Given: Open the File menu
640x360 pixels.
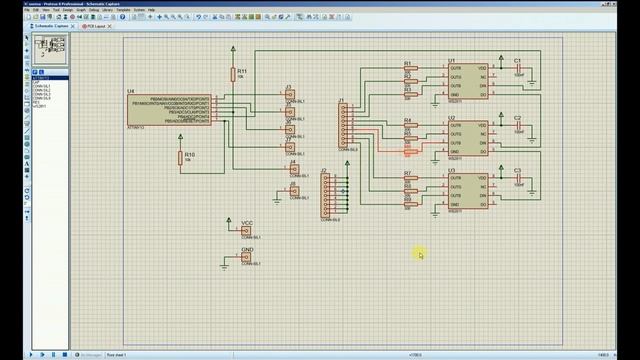Looking at the screenshot, I should pos(27,10).
